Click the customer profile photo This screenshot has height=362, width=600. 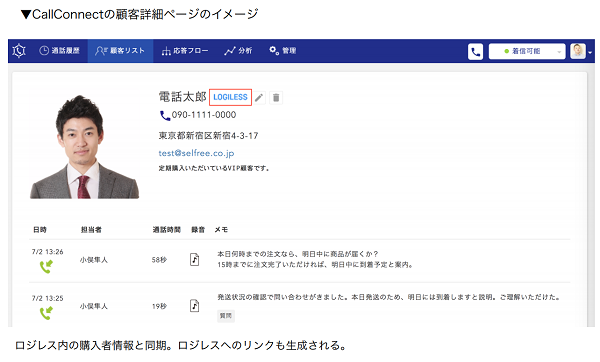click(85, 145)
